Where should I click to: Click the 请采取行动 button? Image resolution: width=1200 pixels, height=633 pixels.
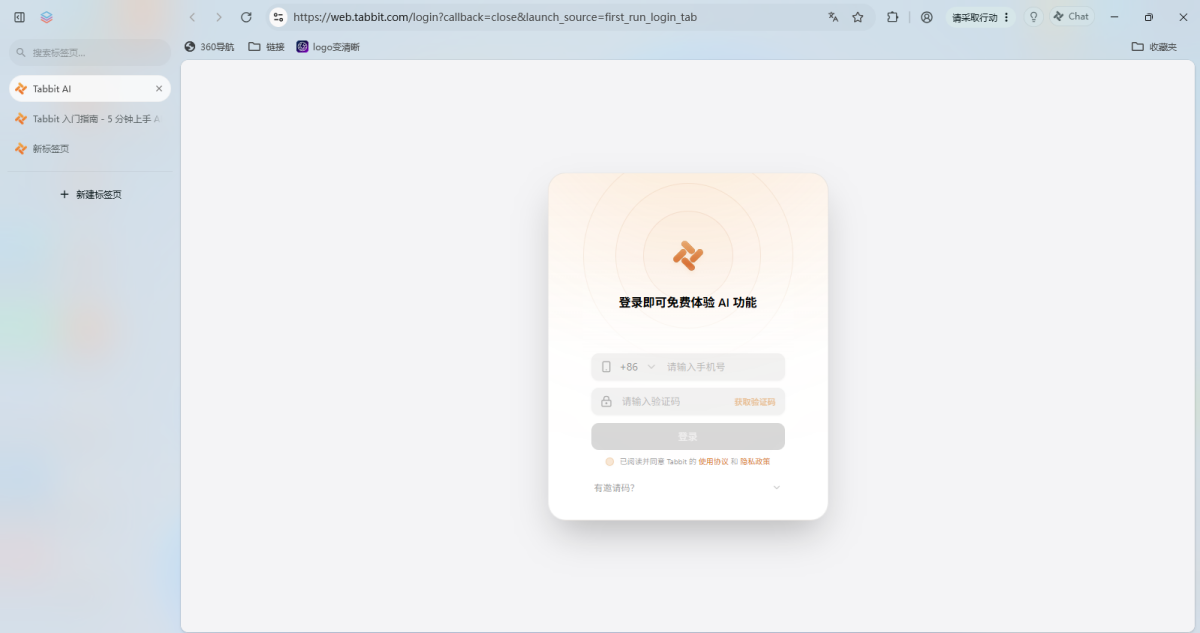click(x=974, y=18)
